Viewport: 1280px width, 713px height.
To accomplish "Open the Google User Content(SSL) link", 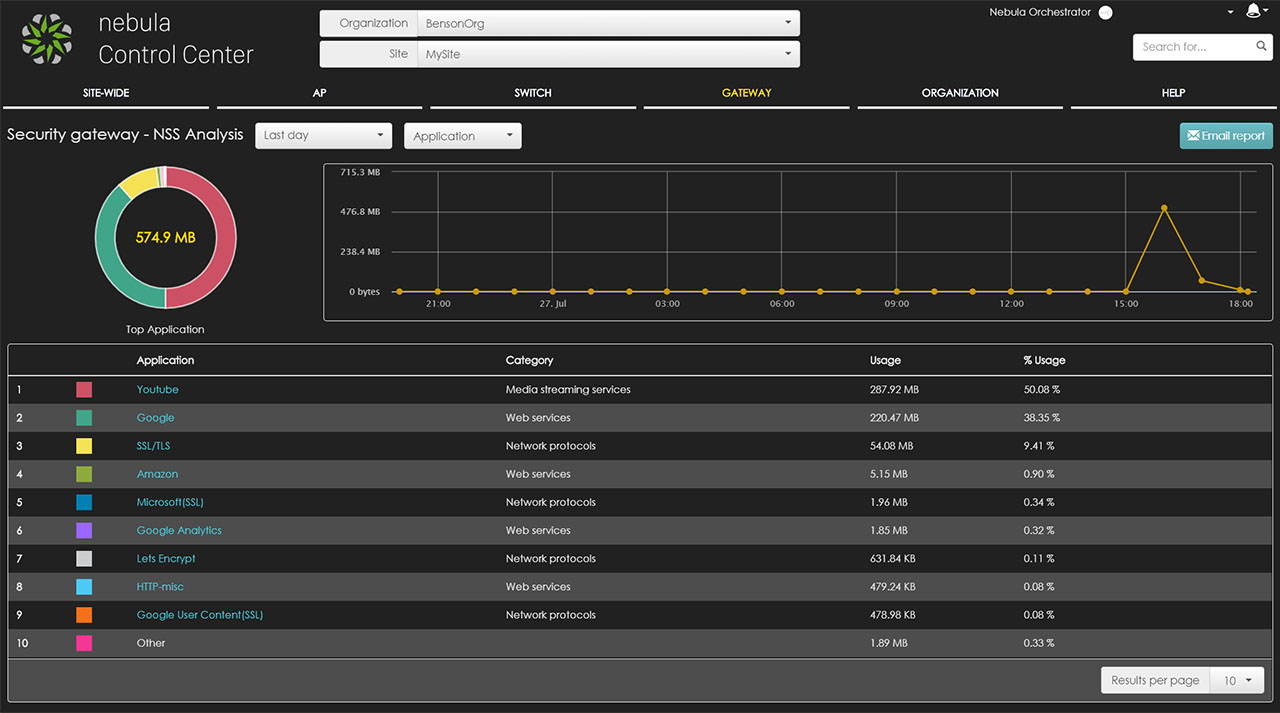I will pos(200,615).
